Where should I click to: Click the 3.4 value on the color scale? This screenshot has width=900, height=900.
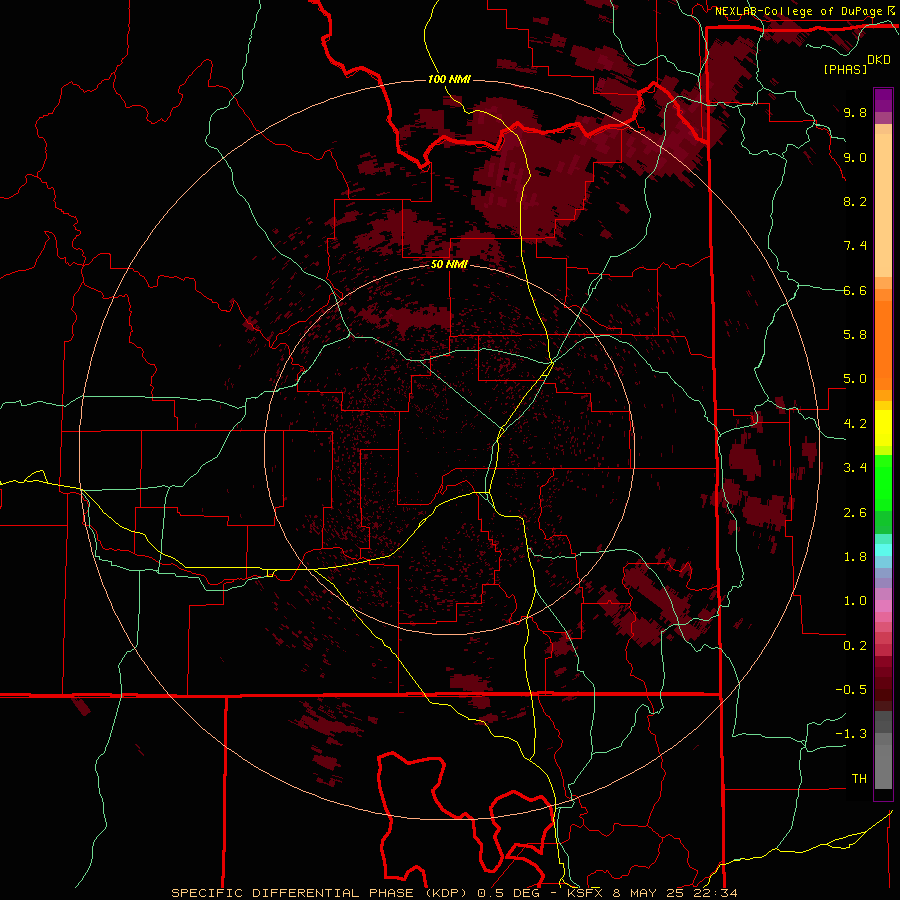855,468
